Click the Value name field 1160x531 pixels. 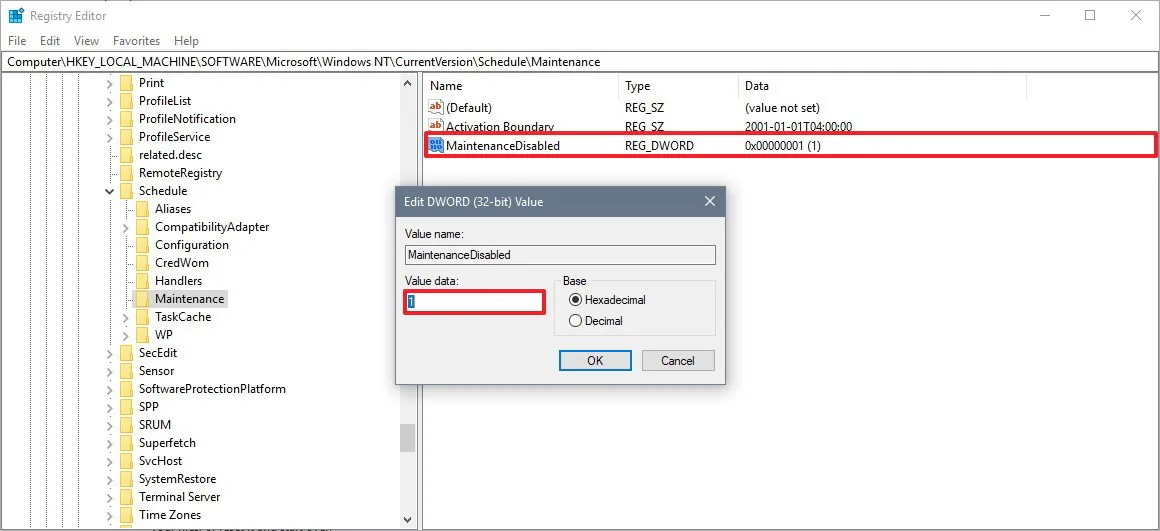coord(560,255)
